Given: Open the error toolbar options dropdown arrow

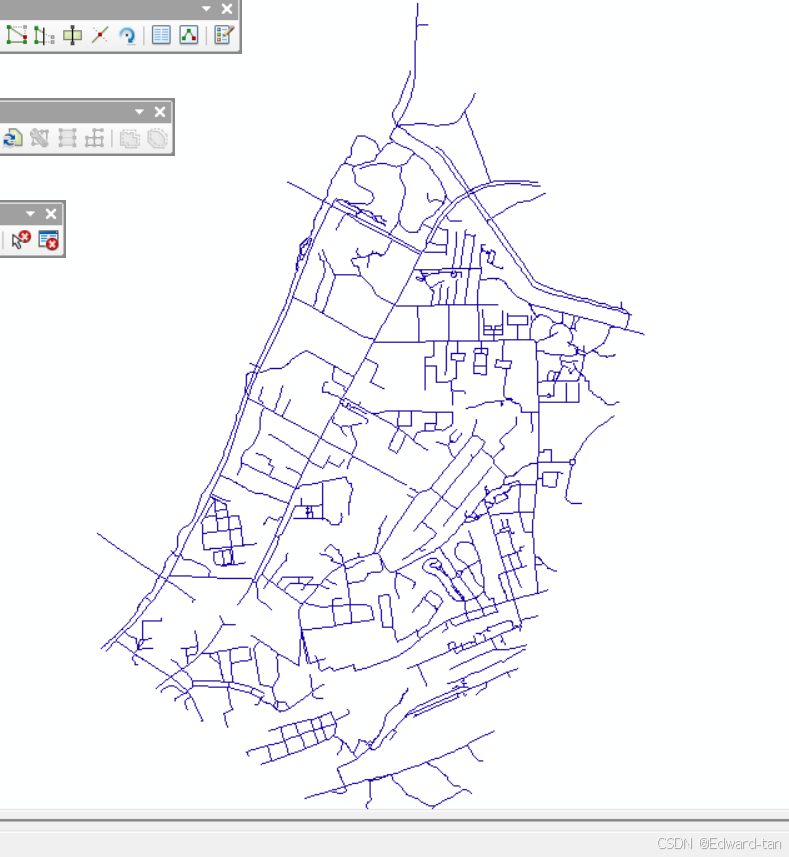Looking at the screenshot, I should (31, 214).
